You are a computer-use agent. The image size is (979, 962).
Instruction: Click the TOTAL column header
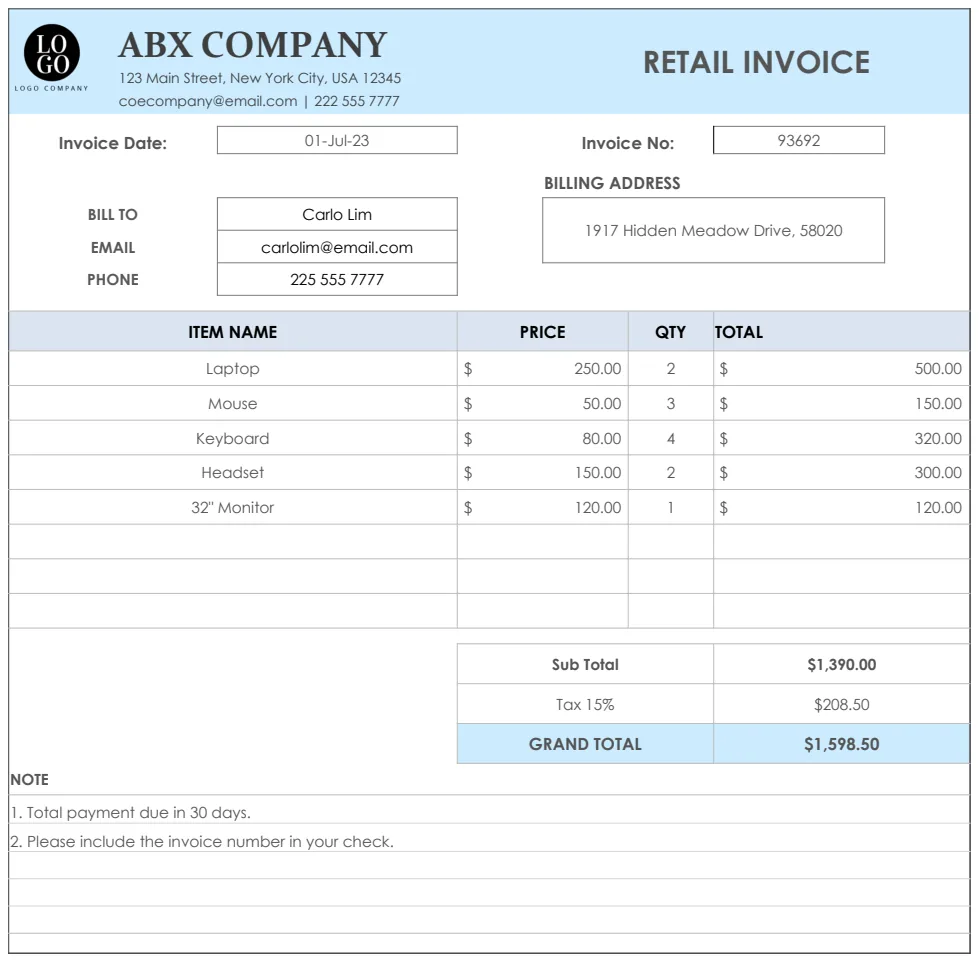(x=842, y=332)
